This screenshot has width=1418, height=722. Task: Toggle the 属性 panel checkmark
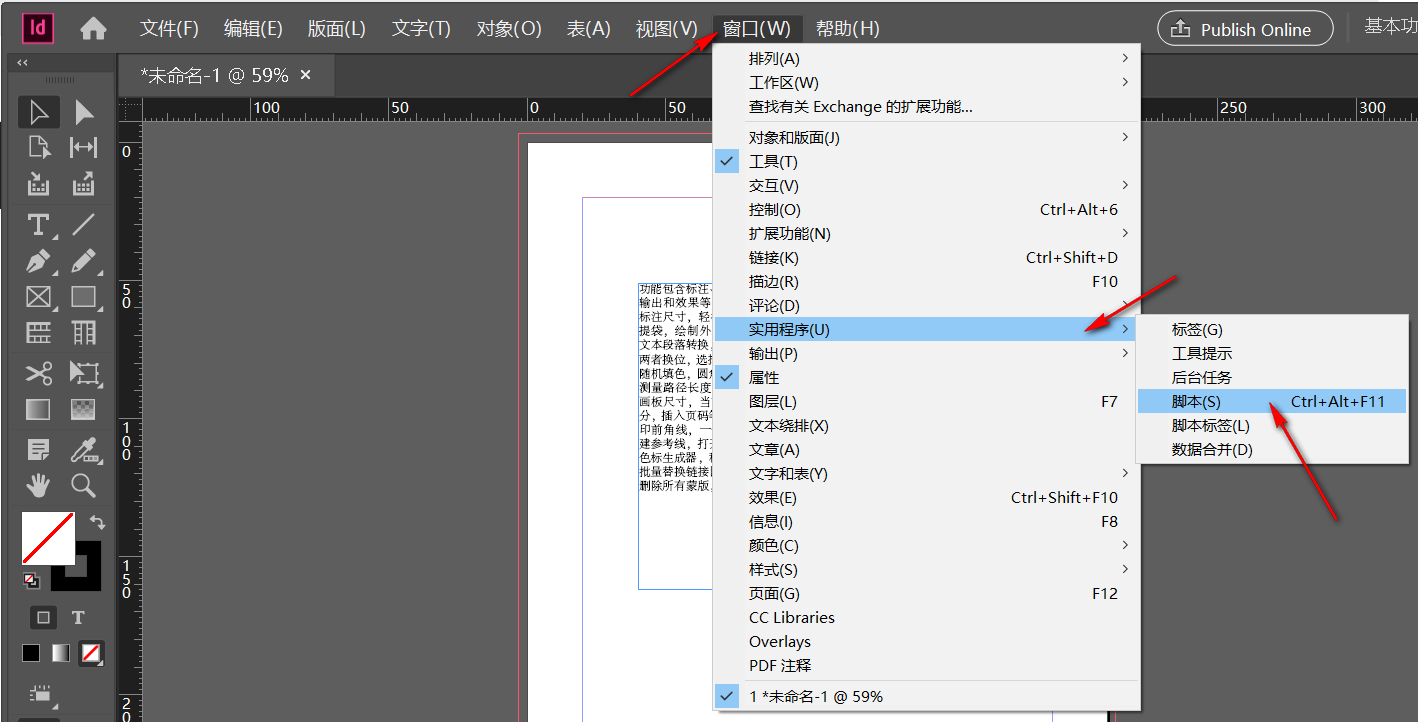(764, 377)
